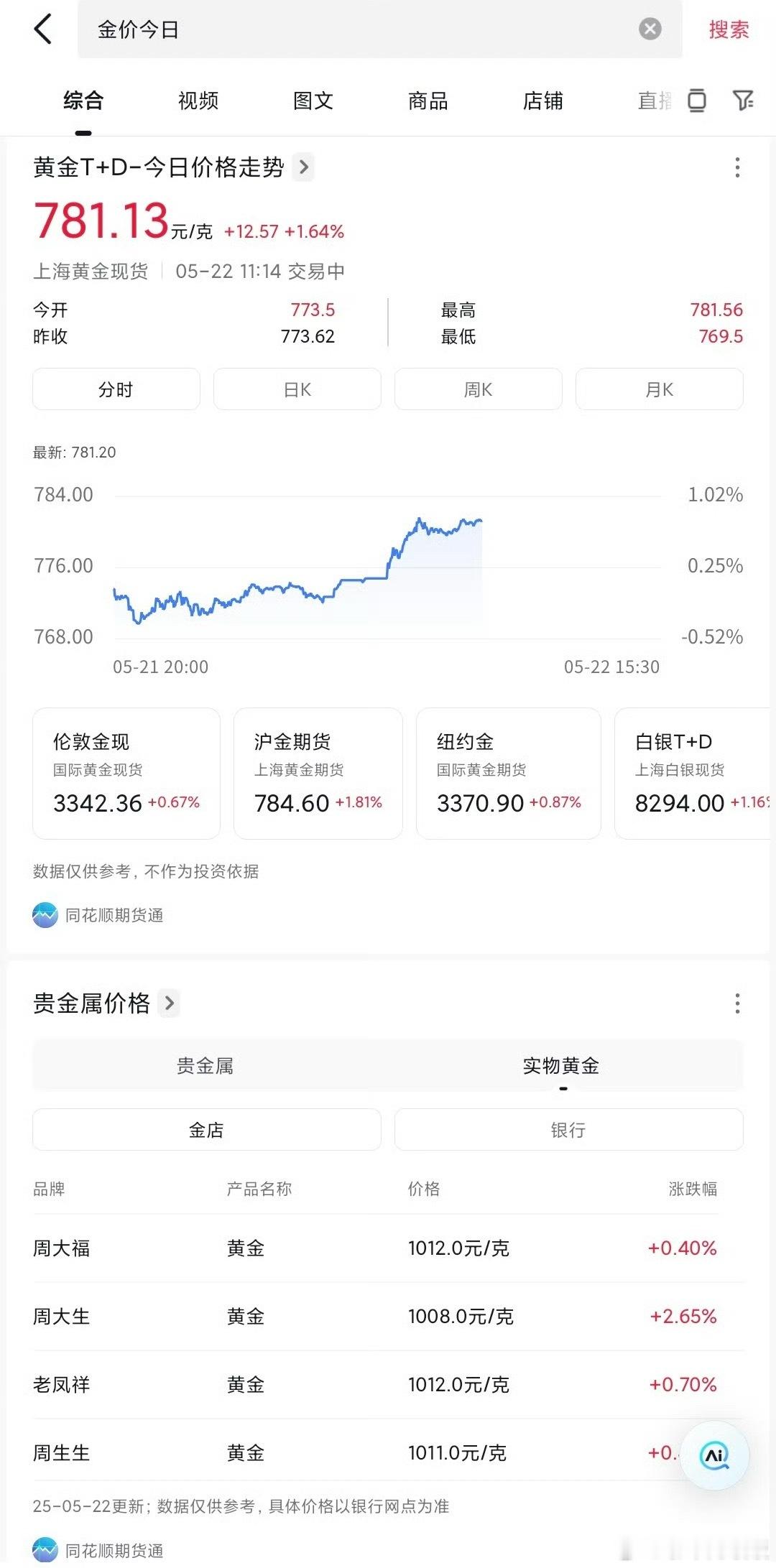The height and width of the screenshot is (1568, 776).
Task: Switch to the 视频 tab
Action: 198,101
